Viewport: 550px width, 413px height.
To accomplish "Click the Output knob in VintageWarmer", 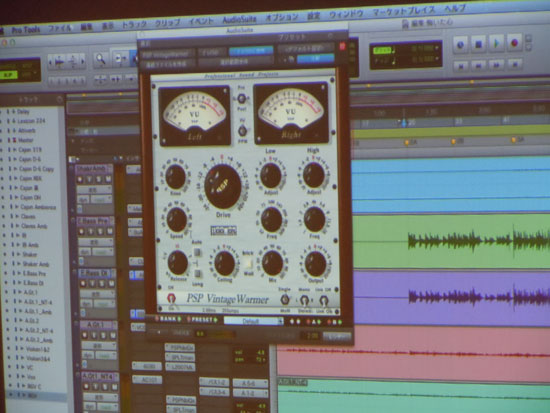I will click(315, 264).
